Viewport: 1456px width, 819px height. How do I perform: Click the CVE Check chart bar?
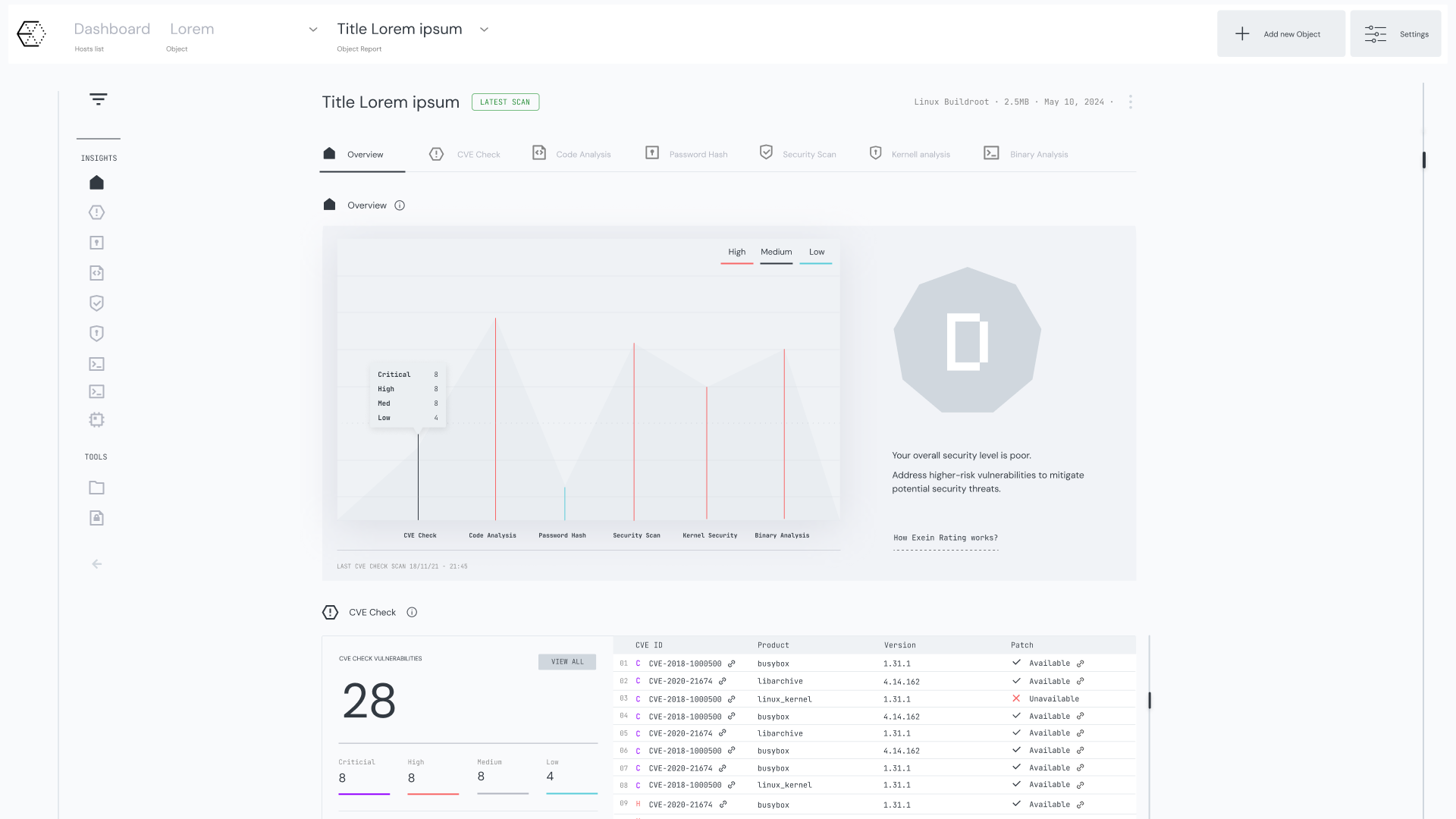point(418,476)
